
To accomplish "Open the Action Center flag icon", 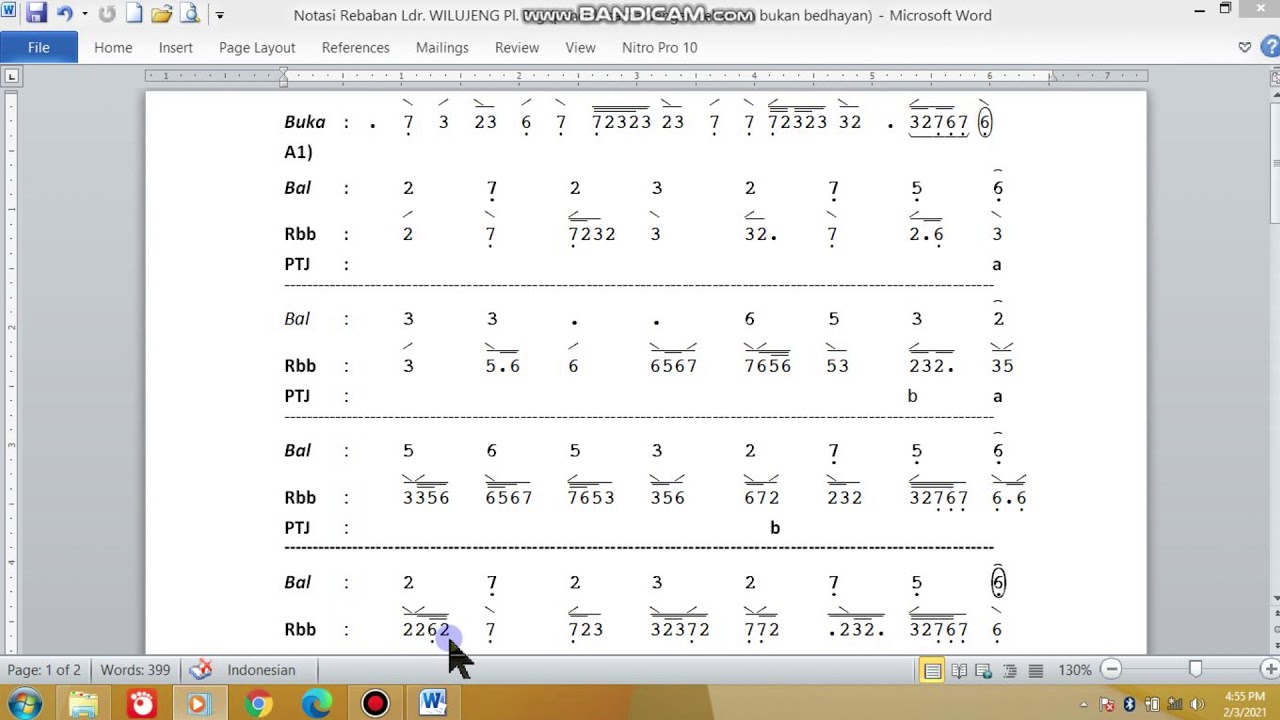I will point(1107,705).
